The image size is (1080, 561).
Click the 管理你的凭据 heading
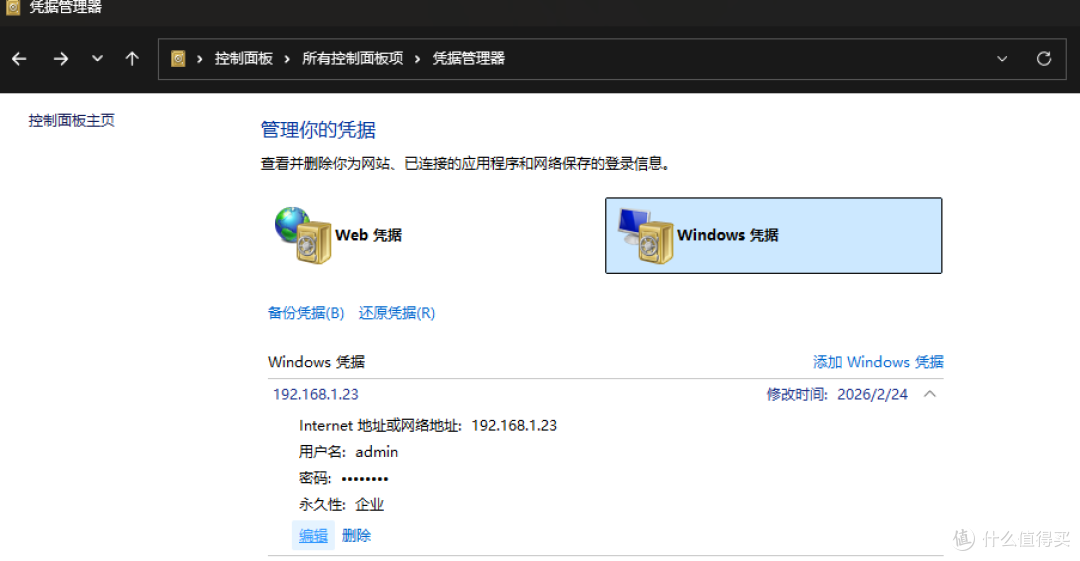[x=318, y=130]
